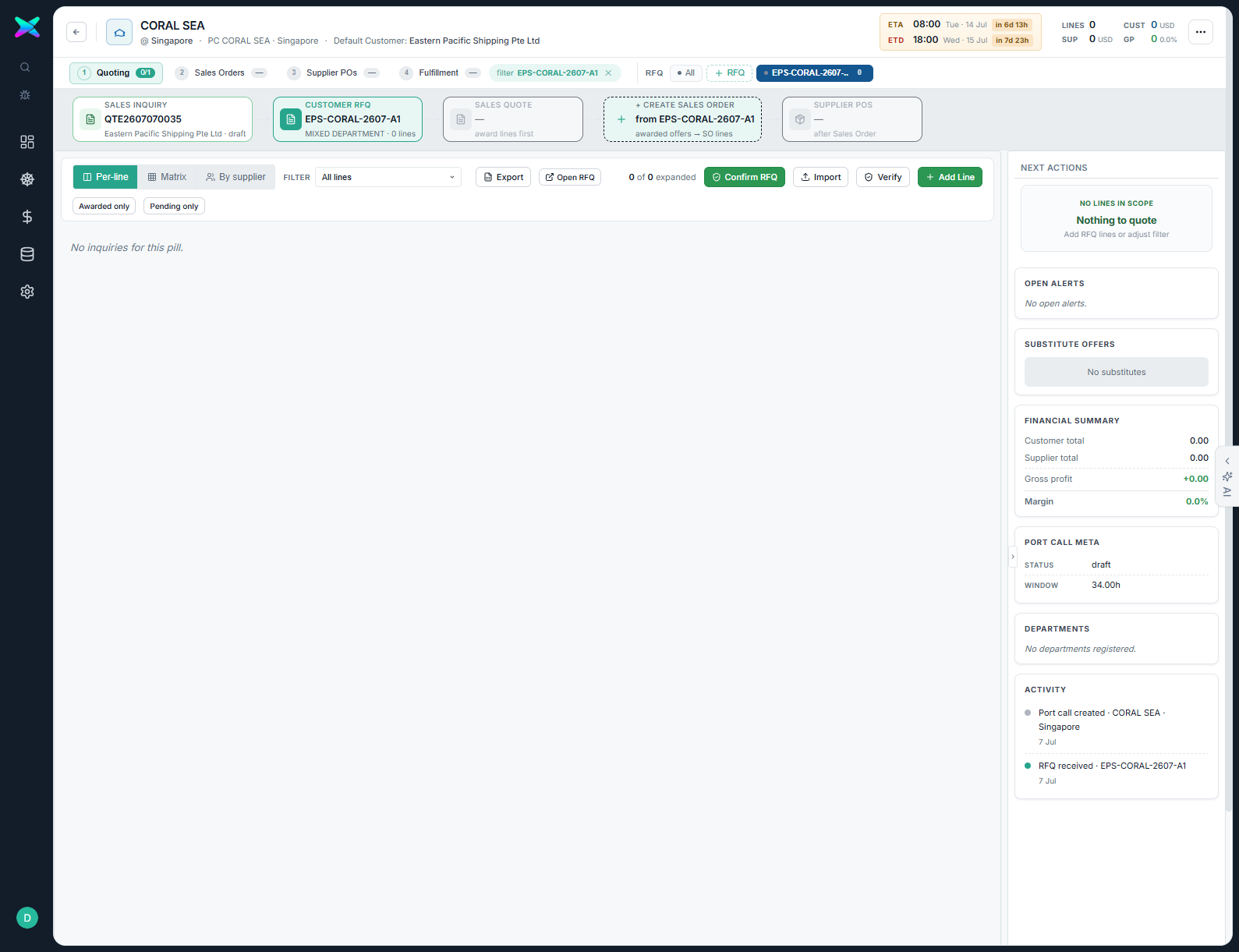Click the No substitutes box
Viewport: 1239px width, 952px height.
pyautogui.click(x=1117, y=372)
